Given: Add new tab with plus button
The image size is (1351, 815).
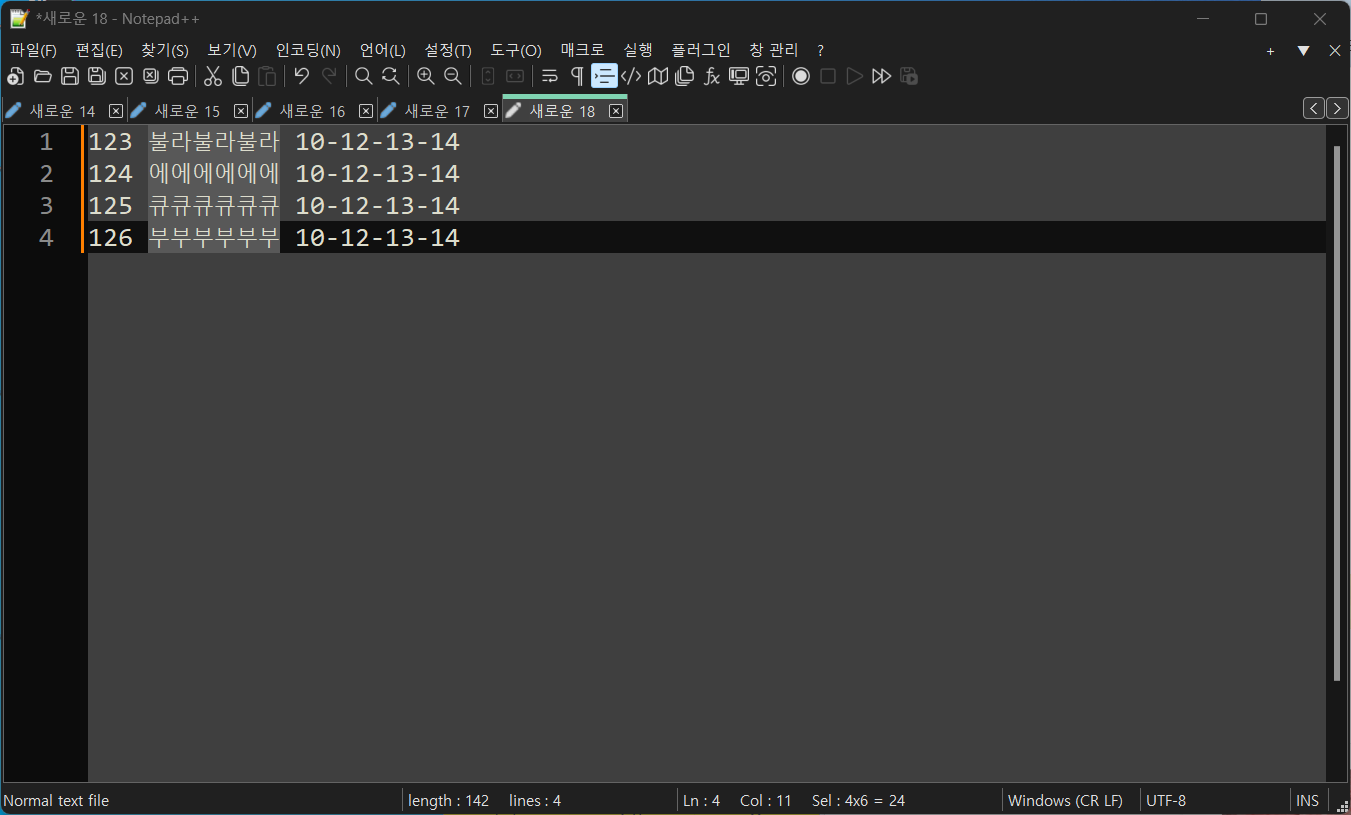Looking at the screenshot, I should pos(1271,51).
